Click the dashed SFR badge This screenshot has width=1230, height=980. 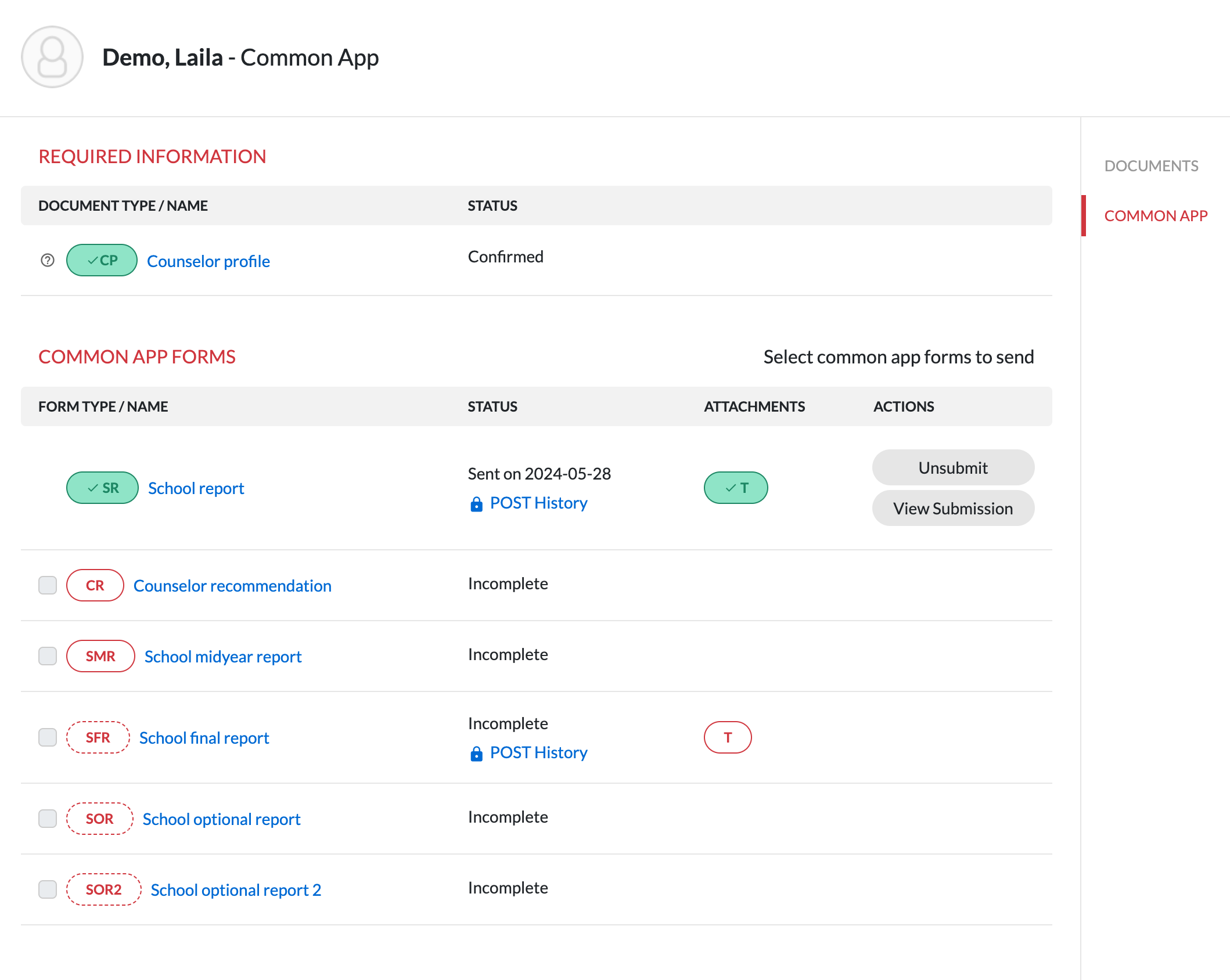(98, 737)
